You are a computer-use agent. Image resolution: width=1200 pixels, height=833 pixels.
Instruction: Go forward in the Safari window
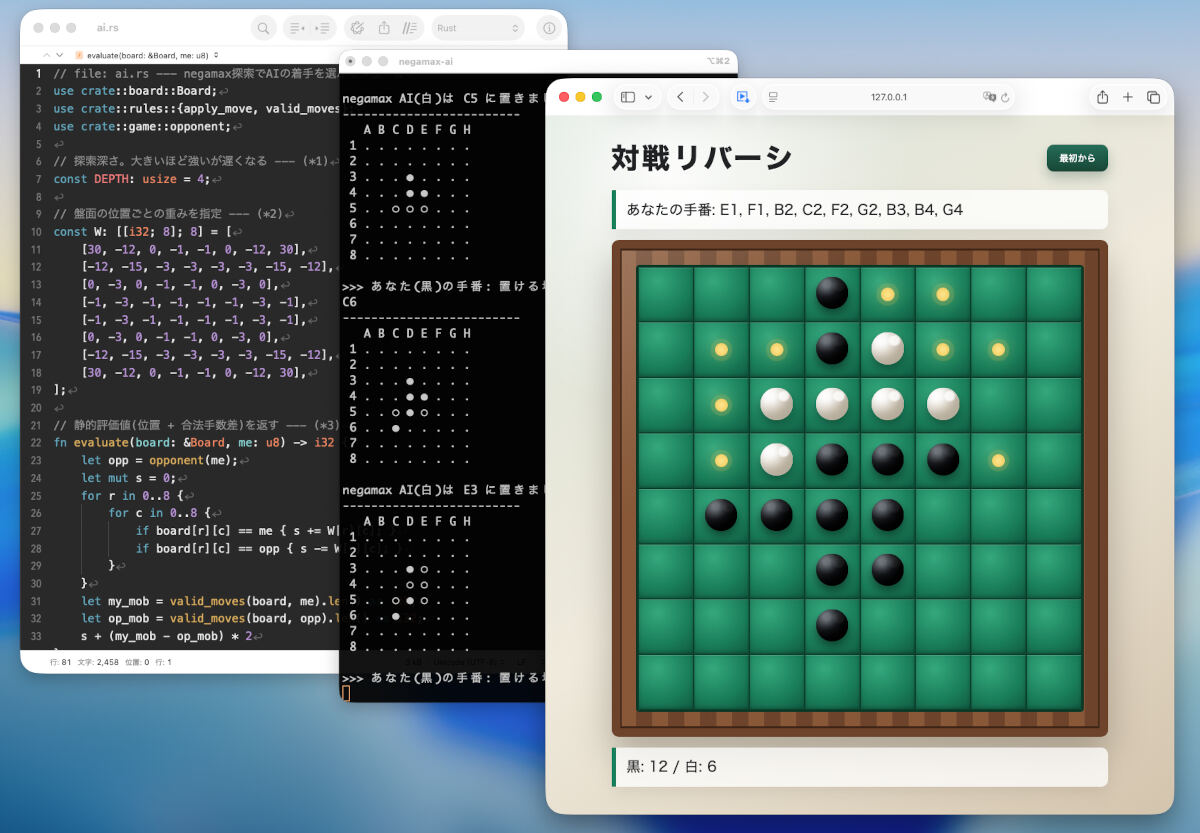(706, 97)
